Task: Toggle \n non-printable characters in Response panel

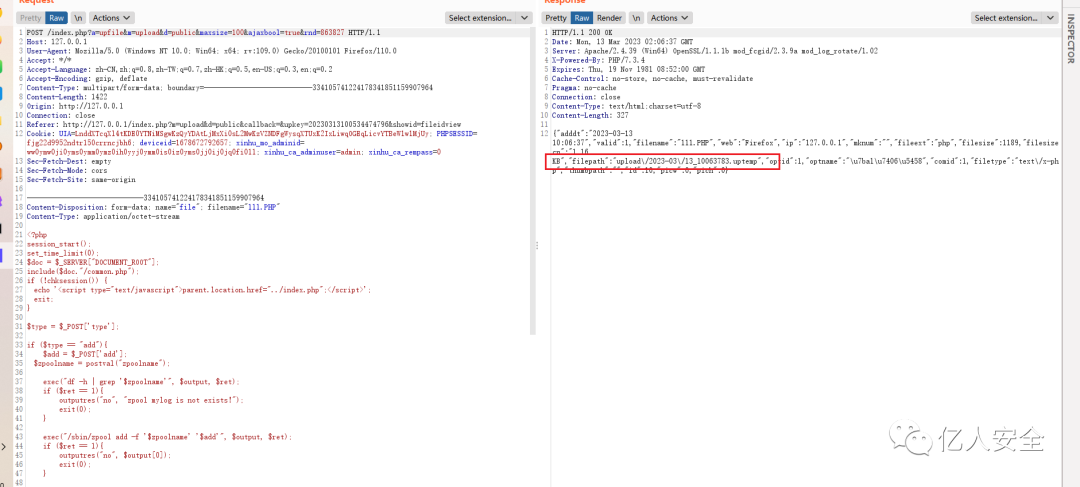Action: point(637,18)
